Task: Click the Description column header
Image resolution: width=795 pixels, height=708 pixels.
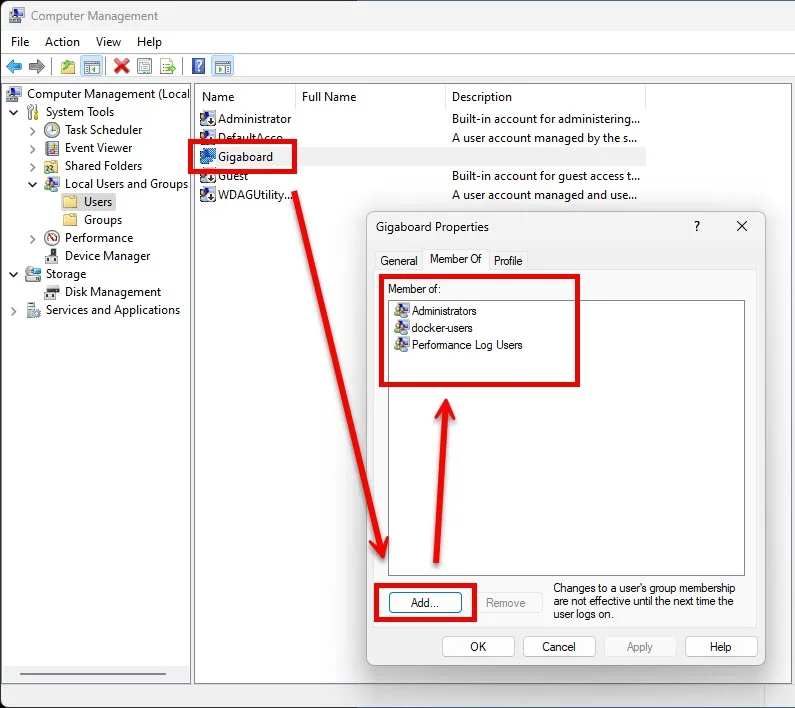Action: [546, 96]
